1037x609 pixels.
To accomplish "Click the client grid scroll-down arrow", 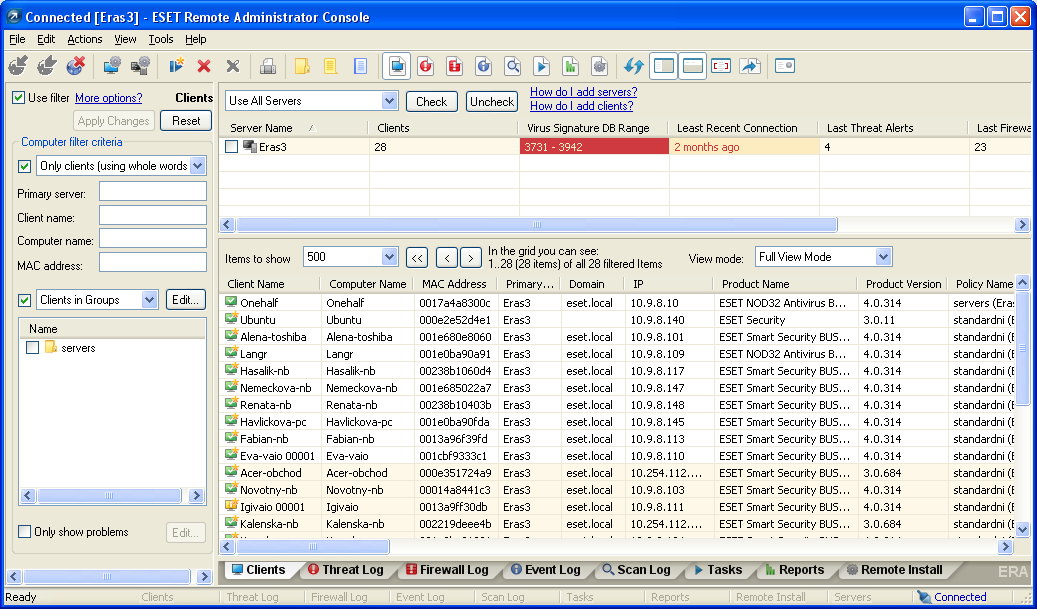I will (1022, 529).
